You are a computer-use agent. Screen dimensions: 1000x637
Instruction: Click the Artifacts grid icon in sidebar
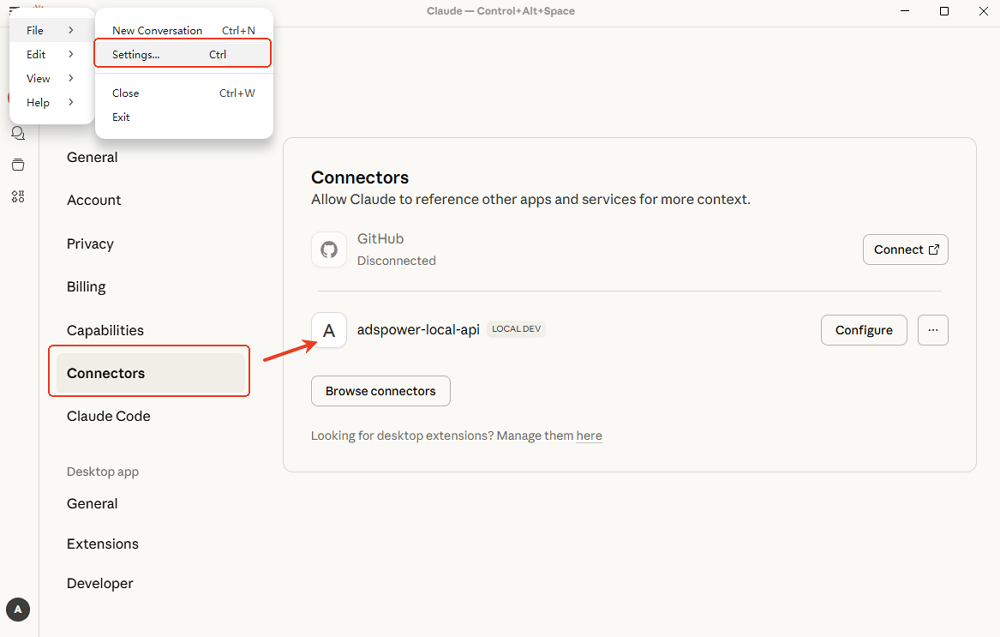click(17, 197)
